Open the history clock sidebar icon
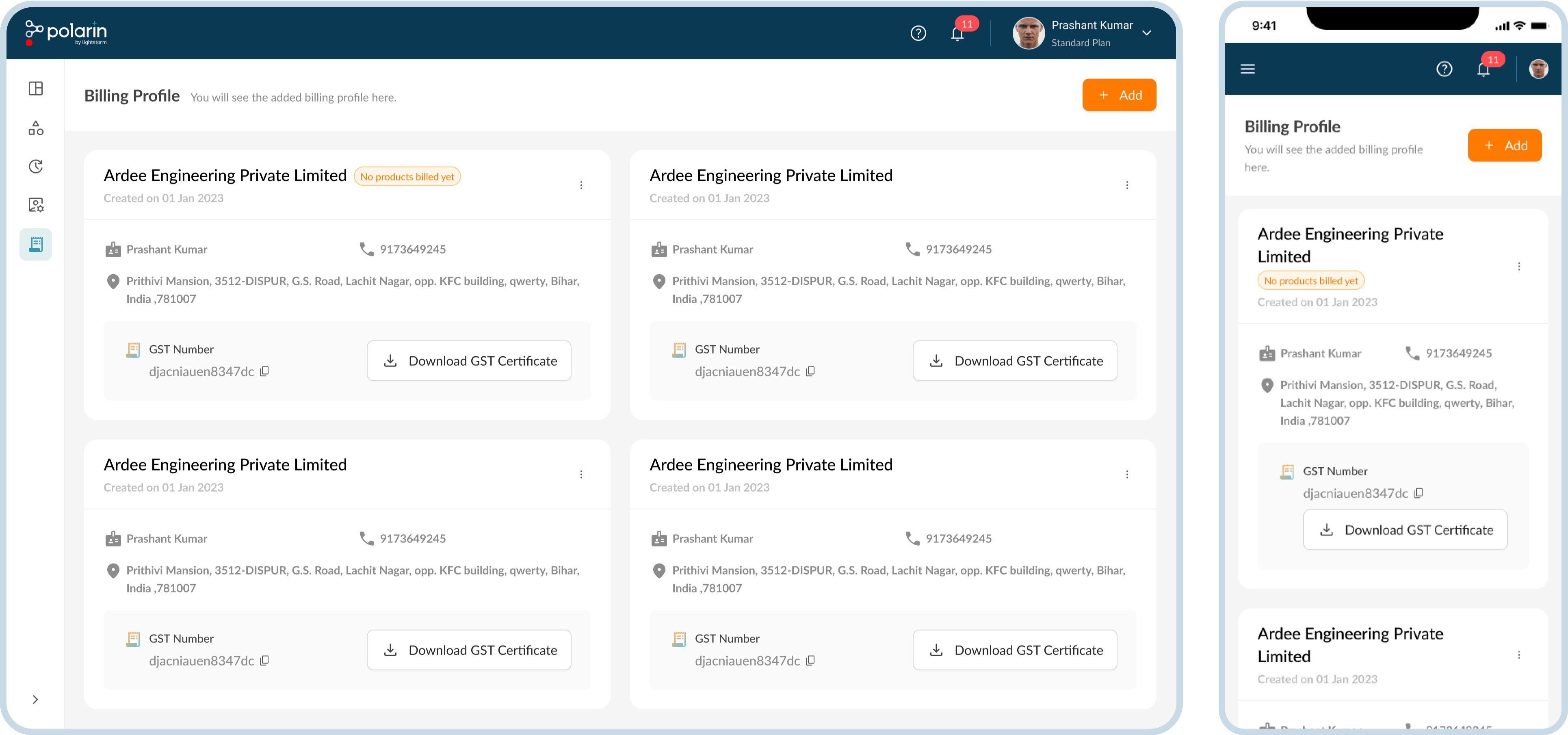 click(x=36, y=166)
